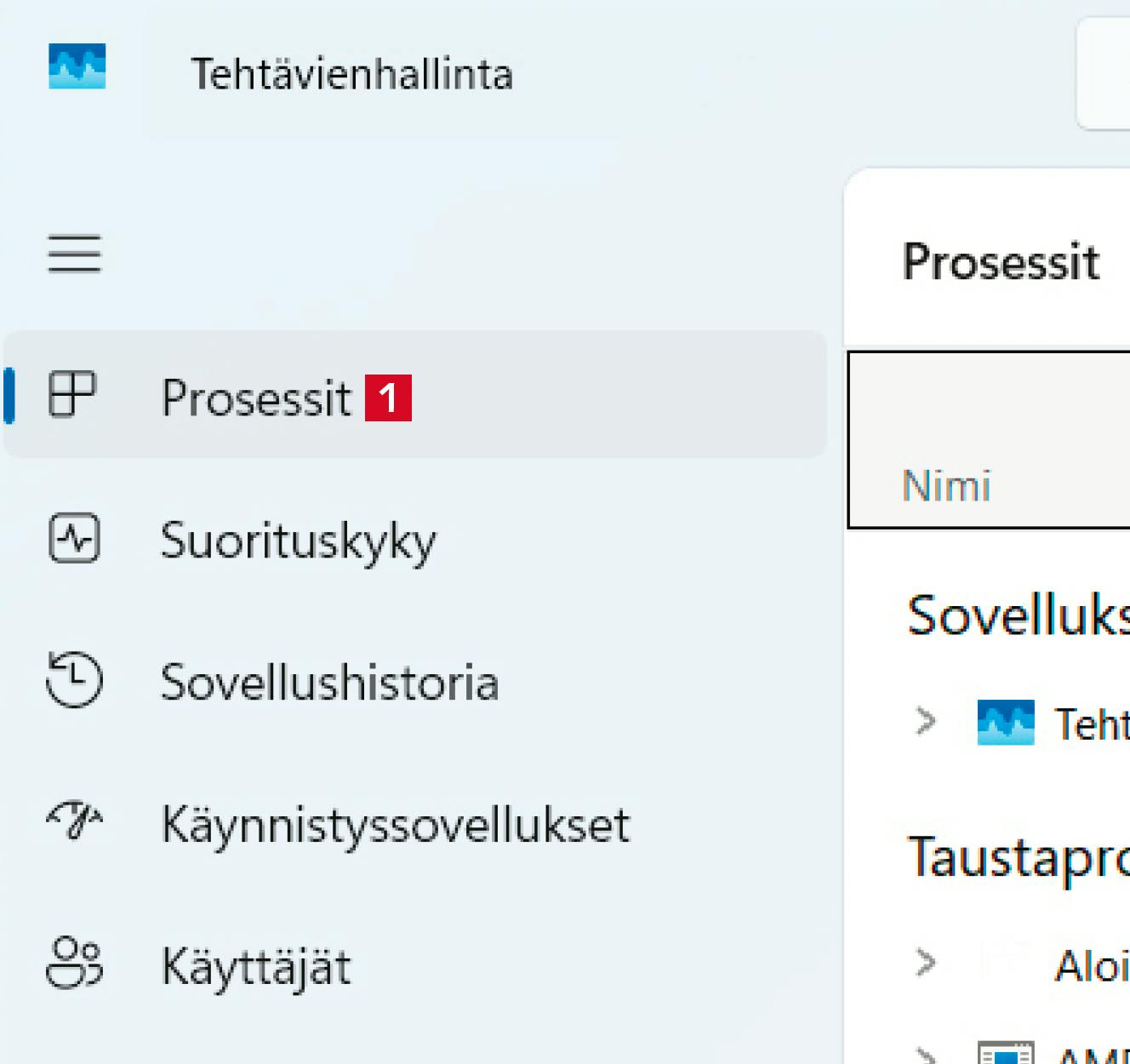Click the Task Manager app icon in title bar

pos(77,66)
